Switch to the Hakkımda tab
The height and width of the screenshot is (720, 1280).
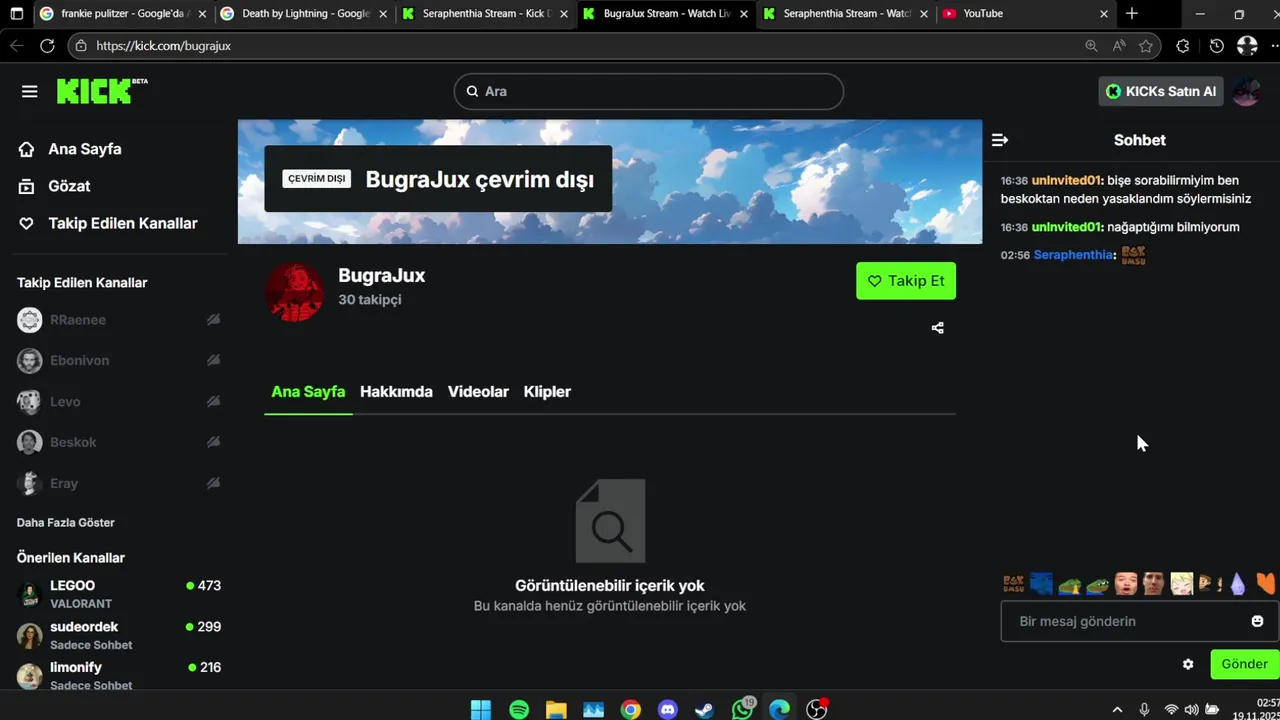click(396, 392)
